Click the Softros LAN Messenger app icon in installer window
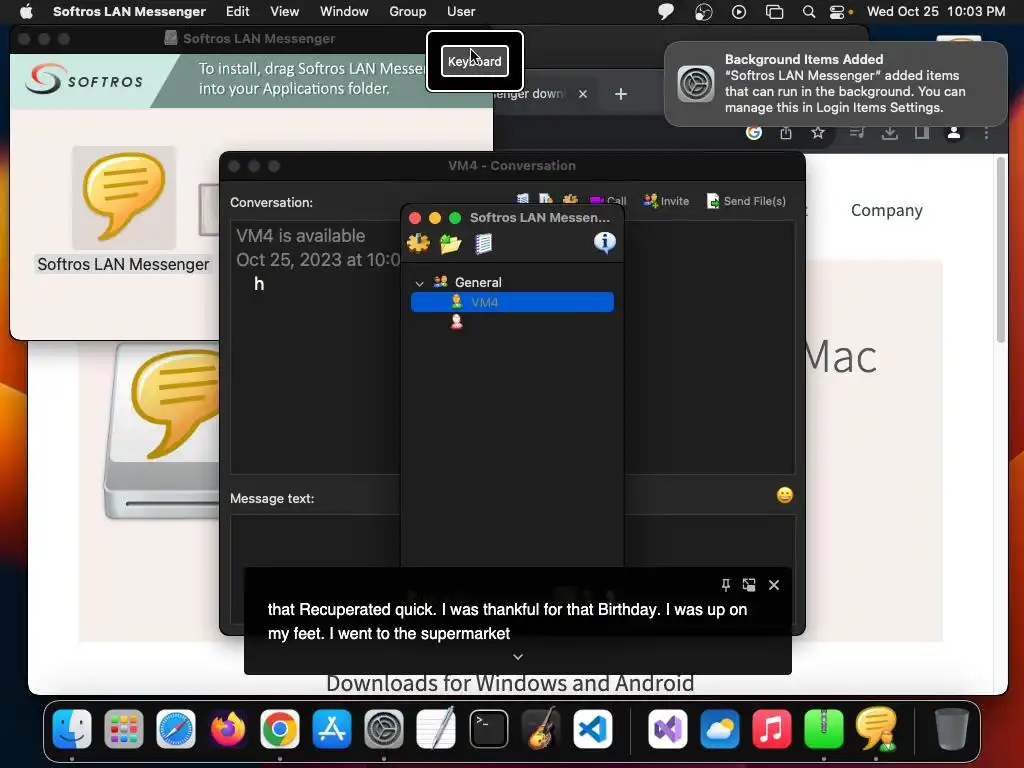The height and width of the screenshot is (768, 1024). point(124,197)
